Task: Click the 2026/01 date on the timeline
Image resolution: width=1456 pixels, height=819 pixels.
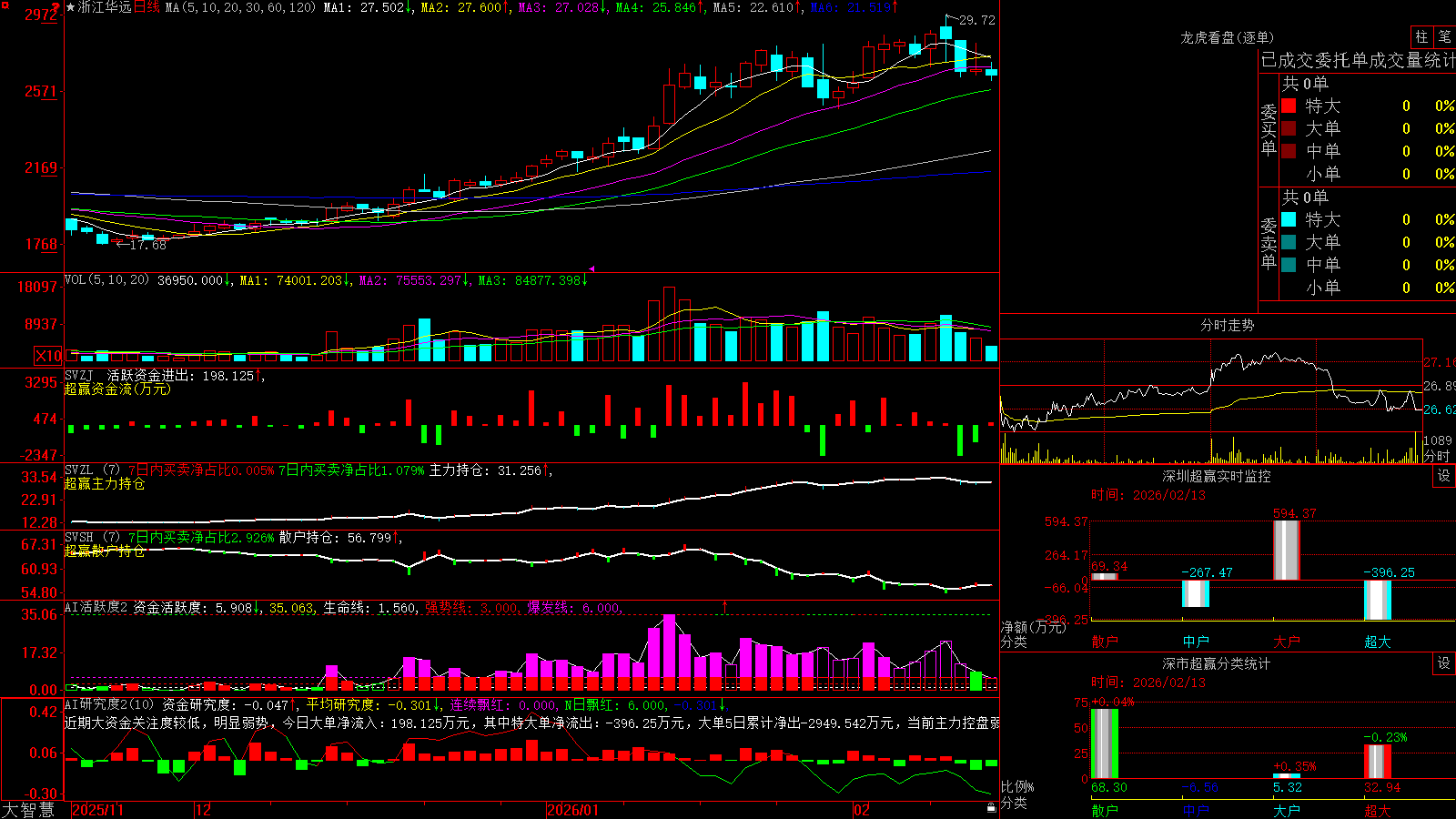Action: (573, 810)
